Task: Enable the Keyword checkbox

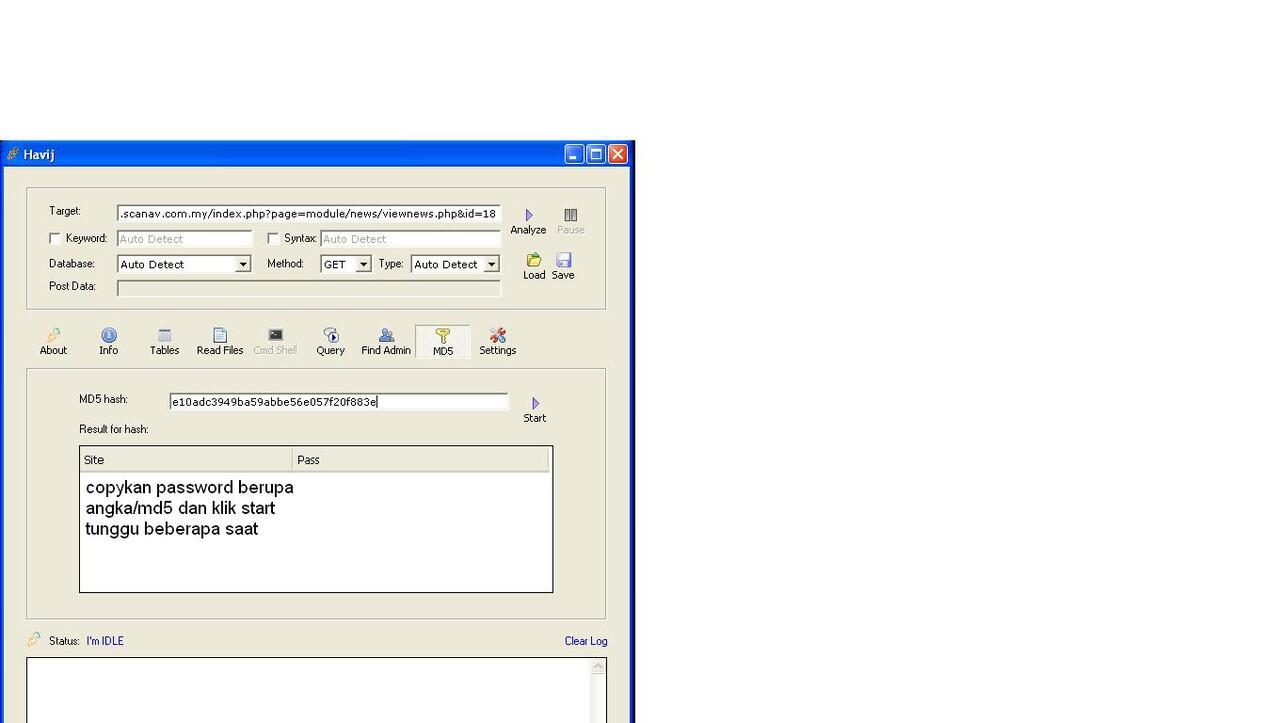Action: pos(55,239)
